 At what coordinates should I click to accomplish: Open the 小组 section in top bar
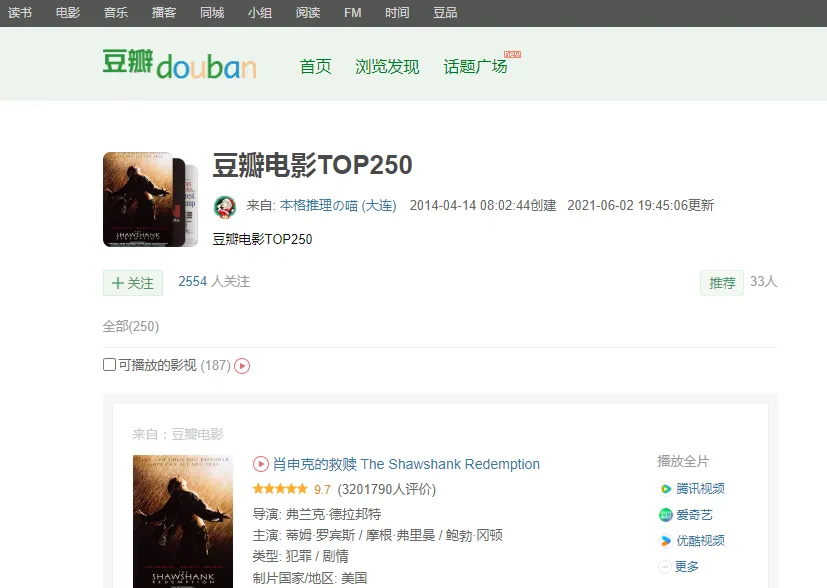click(260, 13)
